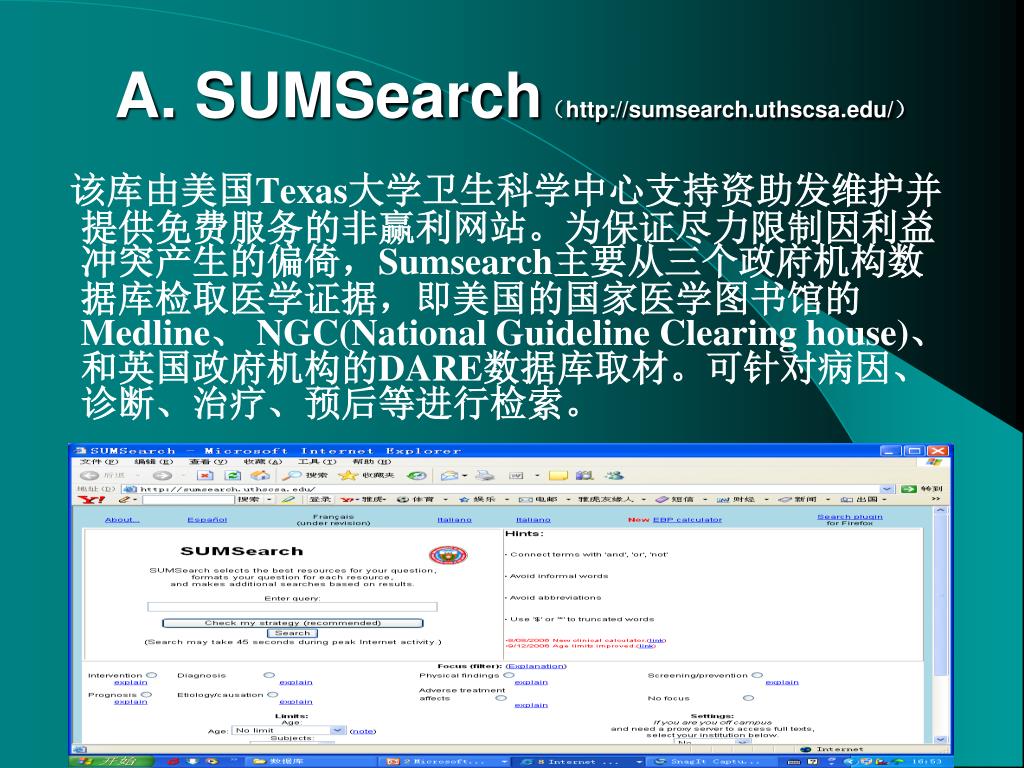
Task: Expand the Internet Explorer taskbar group dropdown
Action: 639,761
